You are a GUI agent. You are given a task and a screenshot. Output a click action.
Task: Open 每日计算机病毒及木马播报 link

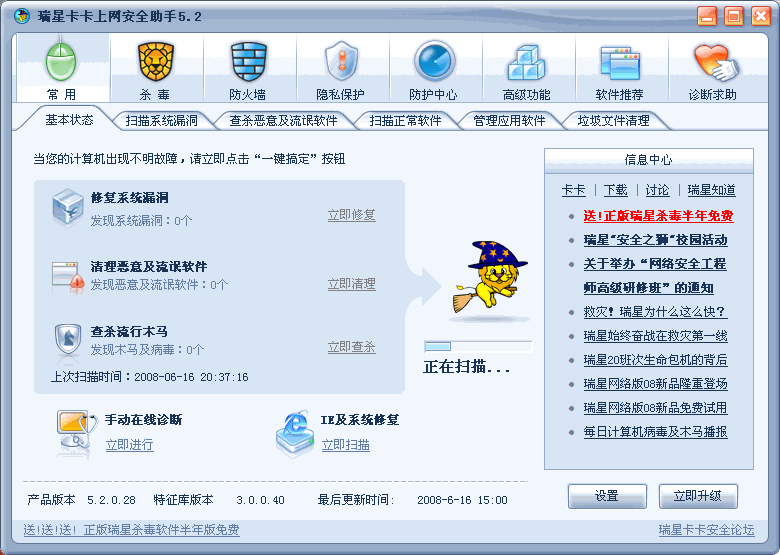655,432
